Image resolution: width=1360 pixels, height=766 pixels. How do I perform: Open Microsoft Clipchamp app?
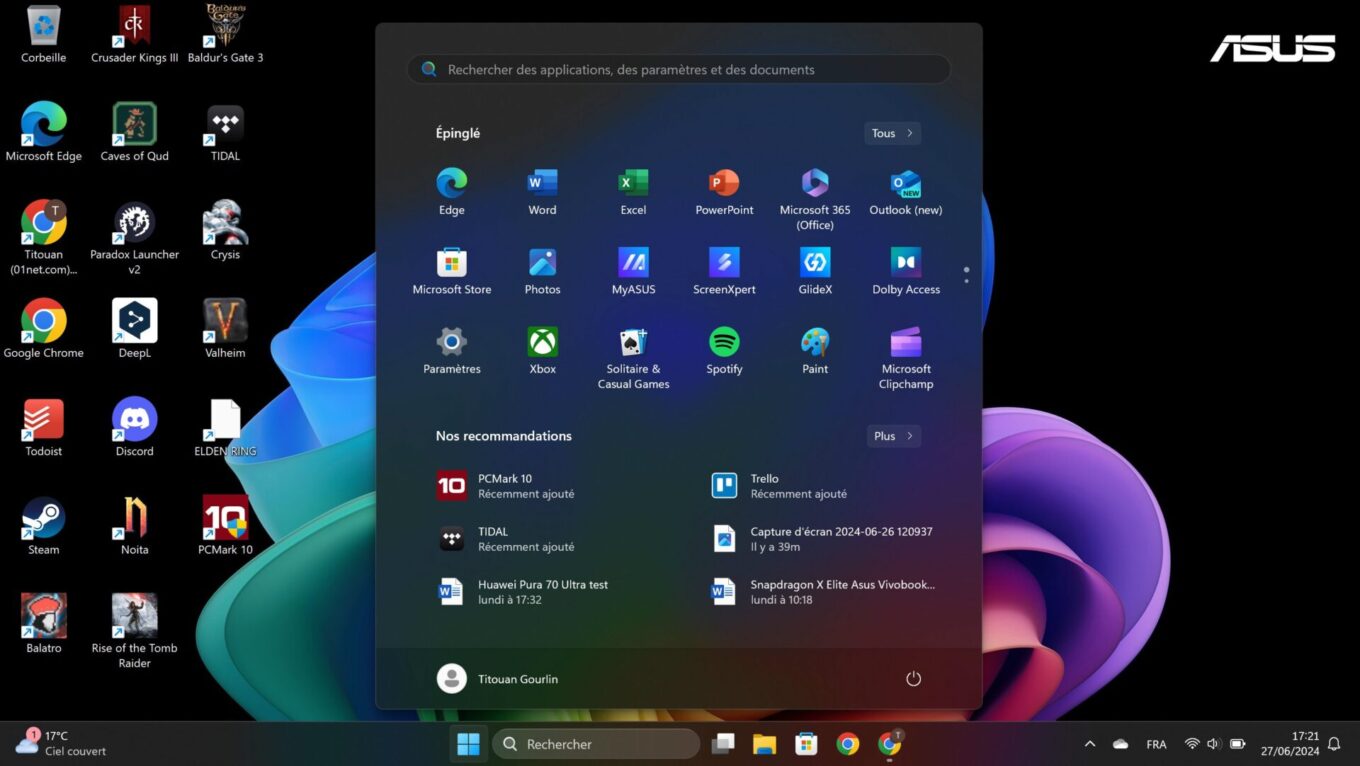click(x=906, y=358)
